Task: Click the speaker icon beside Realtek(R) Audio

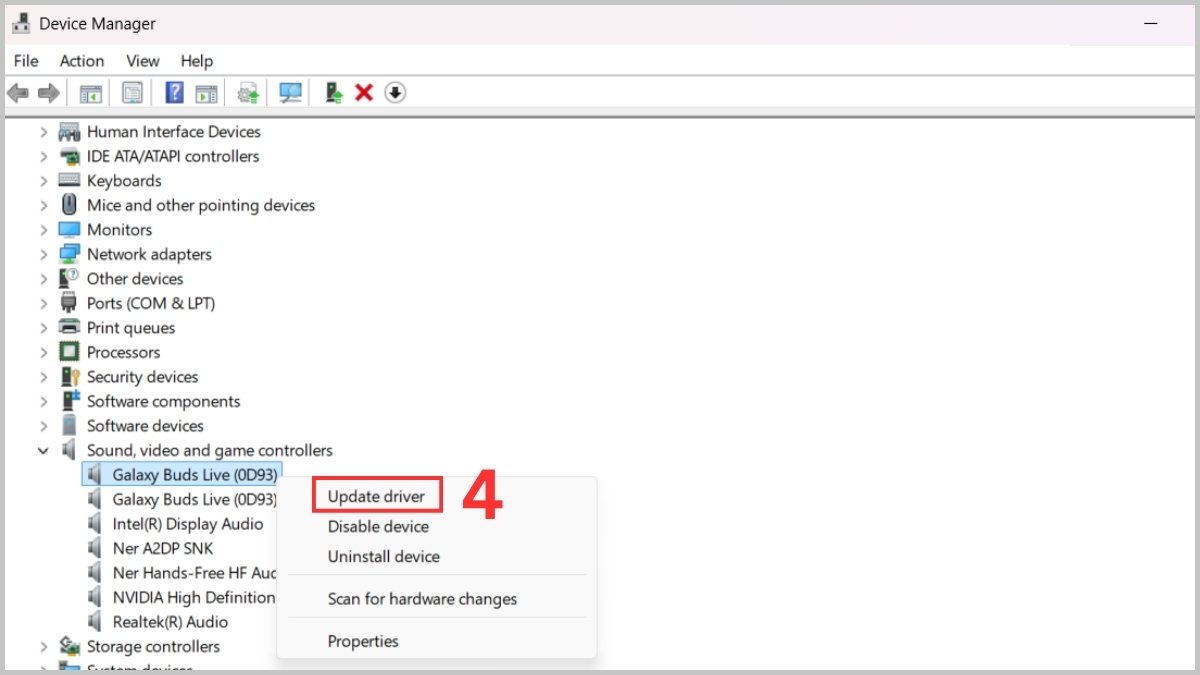Action: coord(95,622)
